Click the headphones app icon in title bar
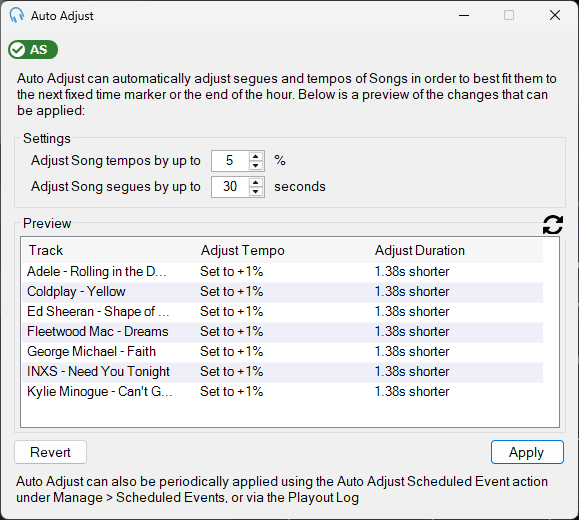 click(17, 16)
